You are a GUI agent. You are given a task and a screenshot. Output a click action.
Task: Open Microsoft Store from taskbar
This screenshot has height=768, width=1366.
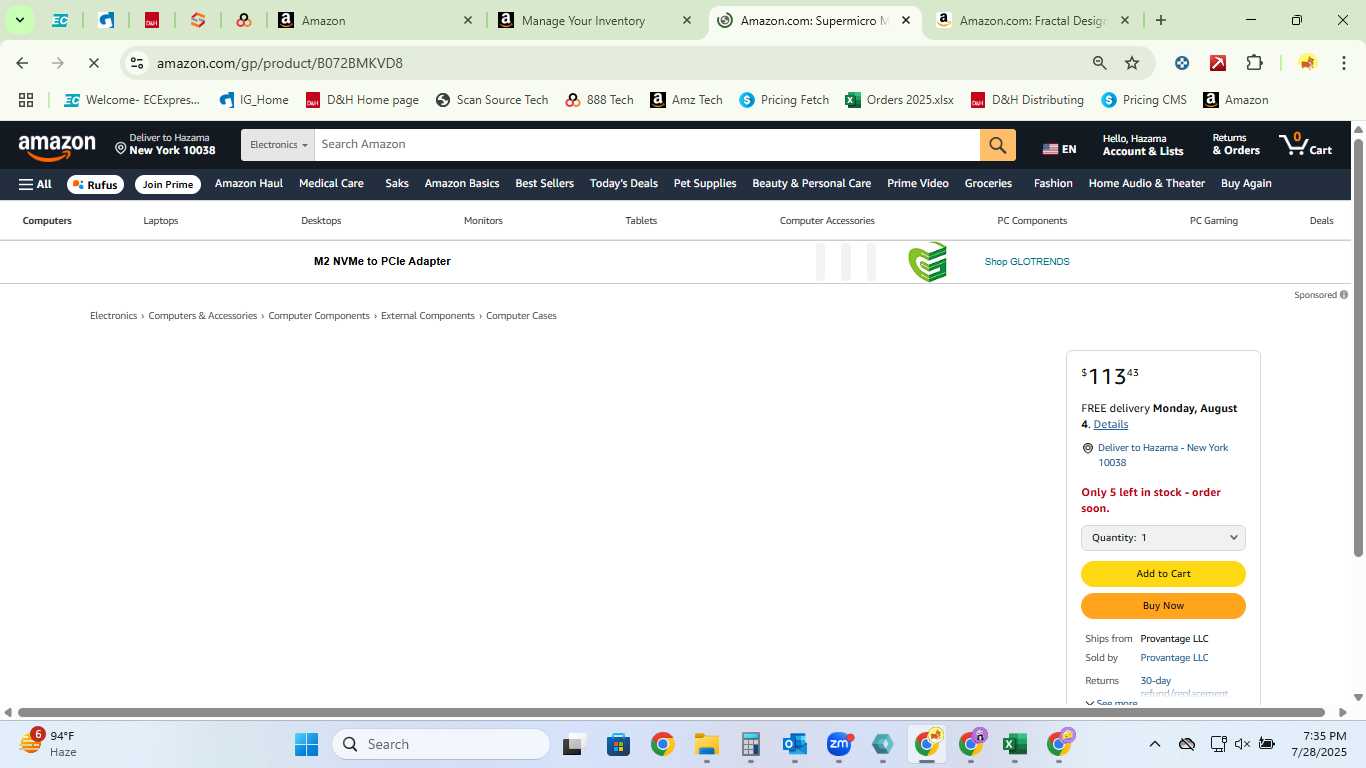tap(618, 744)
